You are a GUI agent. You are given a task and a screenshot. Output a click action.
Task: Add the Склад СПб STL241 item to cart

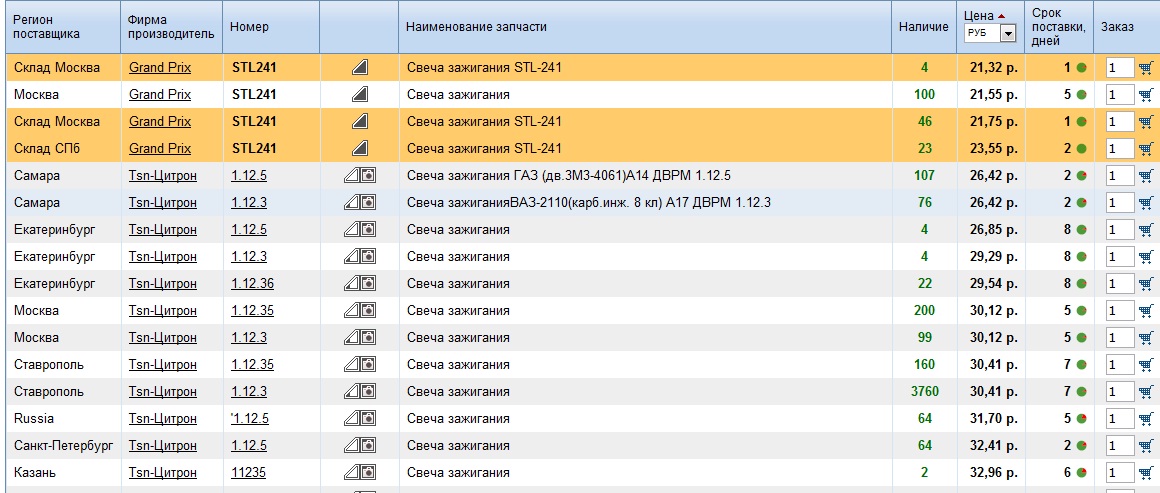click(1146, 149)
